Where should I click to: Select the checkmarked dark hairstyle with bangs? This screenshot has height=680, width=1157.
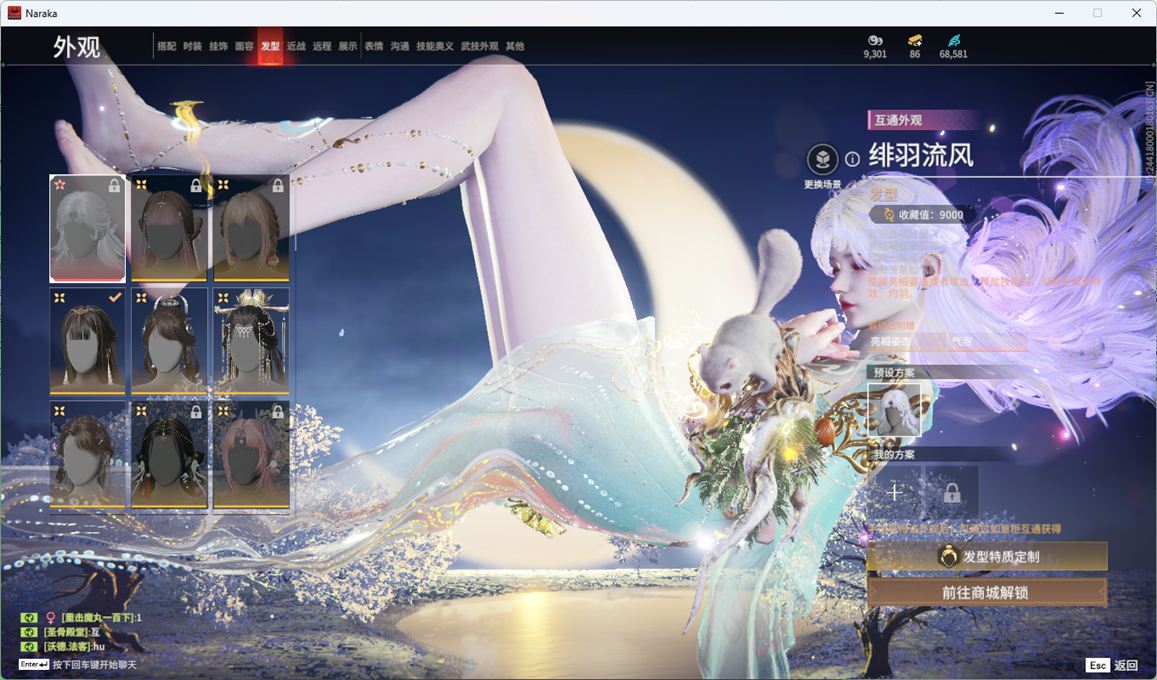coord(87,341)
